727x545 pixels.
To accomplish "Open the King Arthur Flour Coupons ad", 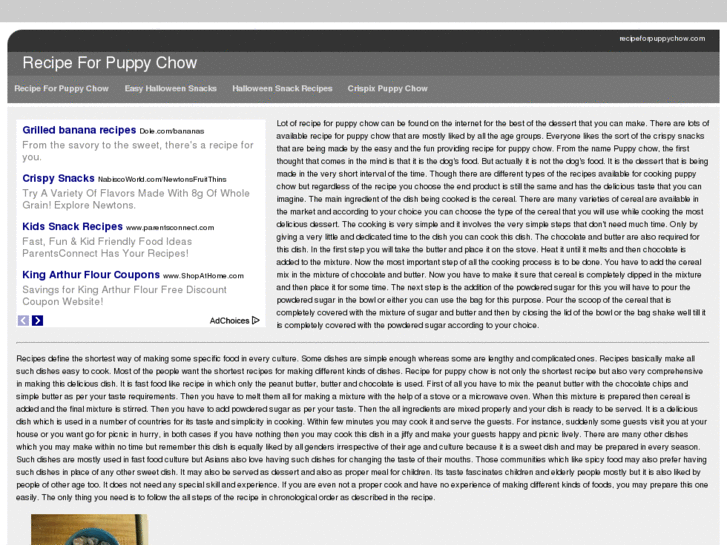I will [x=91, y=275].
